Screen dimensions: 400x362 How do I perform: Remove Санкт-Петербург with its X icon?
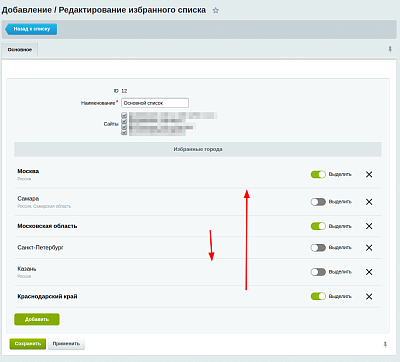(x=369, y=248)
